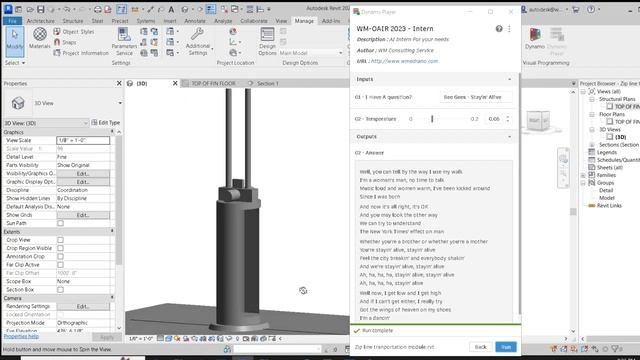Launch Dynamo visual programming

click(x=535, y=39)
